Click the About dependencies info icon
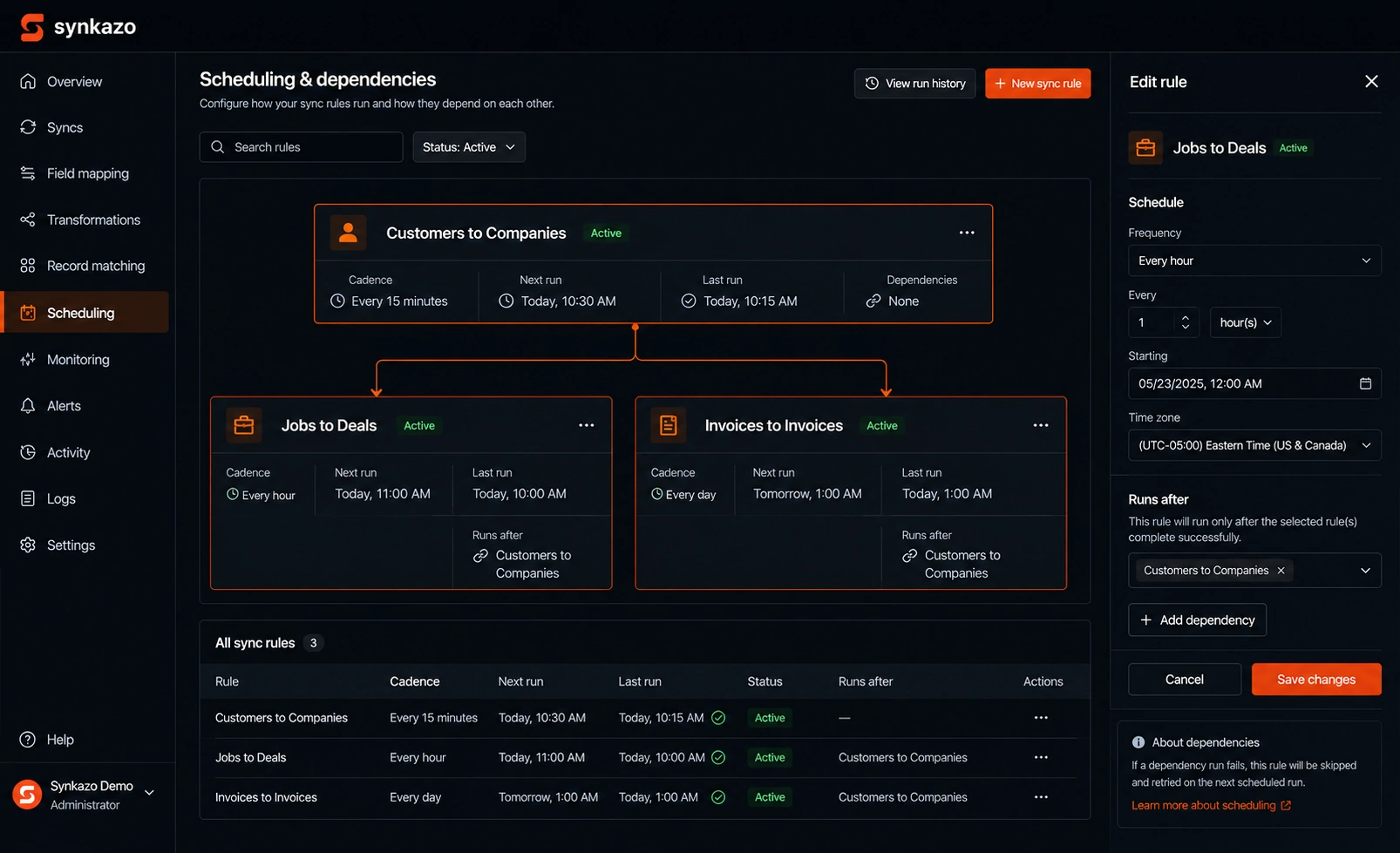Screen dimensions: 1400x853 1138,742
